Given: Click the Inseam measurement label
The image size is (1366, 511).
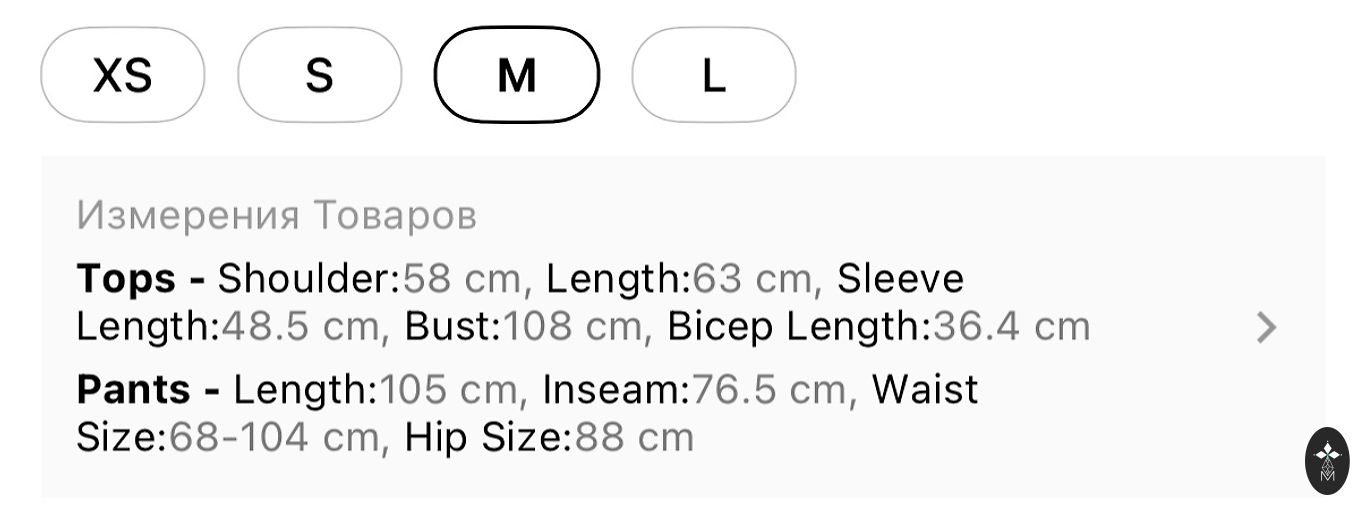Looking at the screenshot, I should point(616,389).
